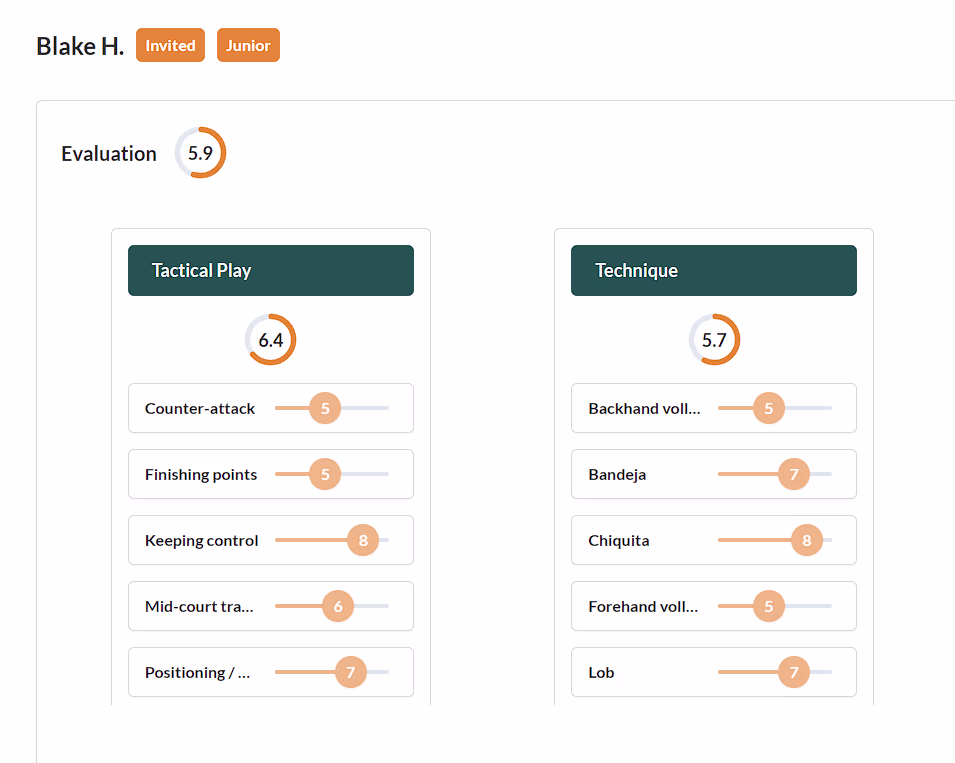The width and height of the screenshot is (955, 763).
Task: Select the Technique section header
Action: [714, 270]
